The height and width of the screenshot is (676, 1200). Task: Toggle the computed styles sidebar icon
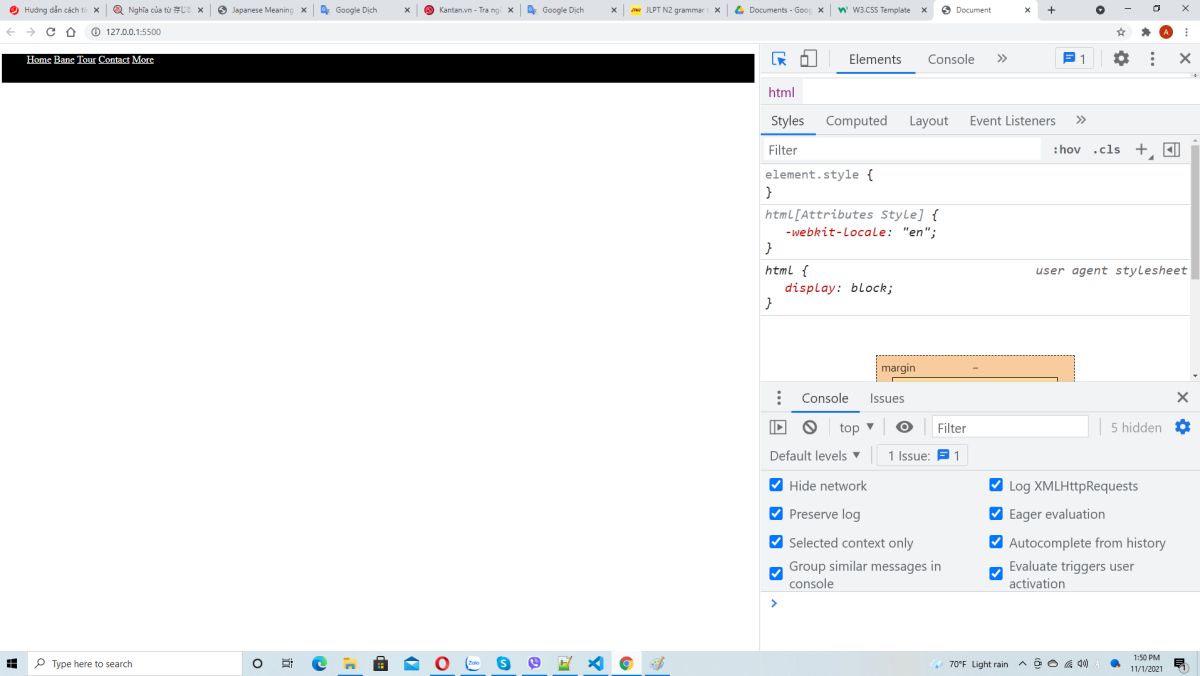point(1171,150)
